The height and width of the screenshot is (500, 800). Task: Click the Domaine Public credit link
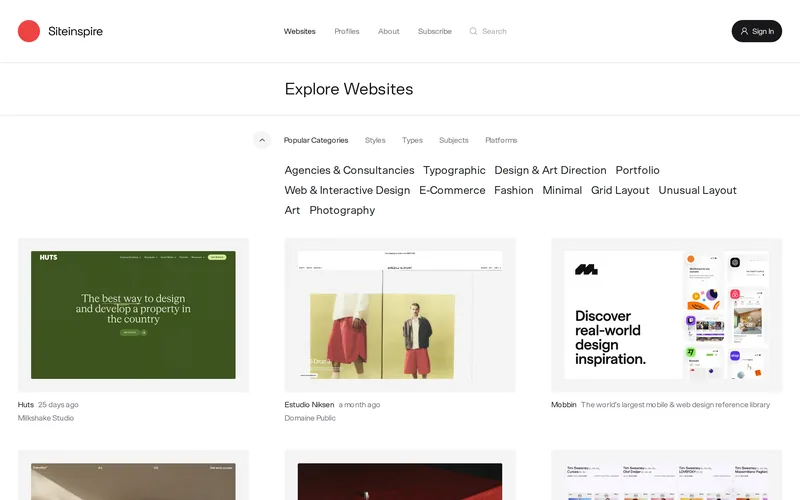310,418
